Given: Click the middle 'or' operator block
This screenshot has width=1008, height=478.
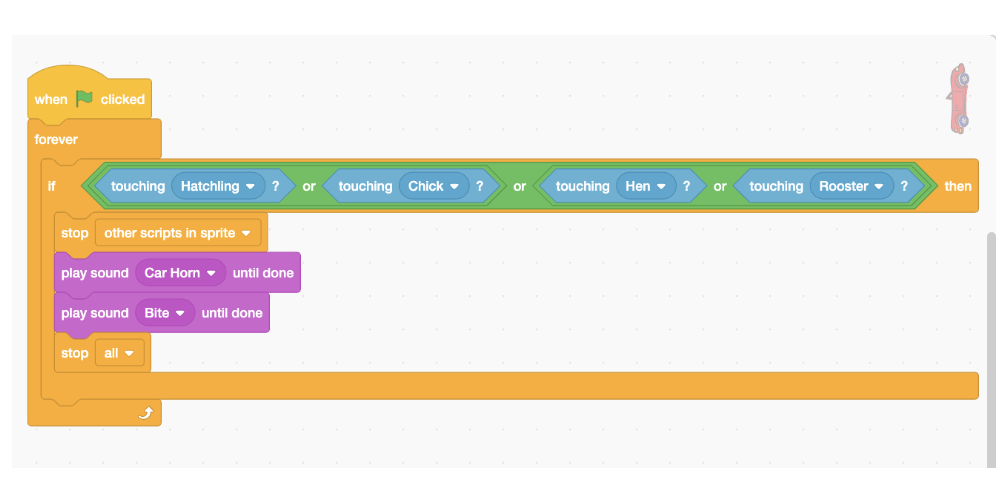Looking at the screenshot, I should (x=520, y=186).
